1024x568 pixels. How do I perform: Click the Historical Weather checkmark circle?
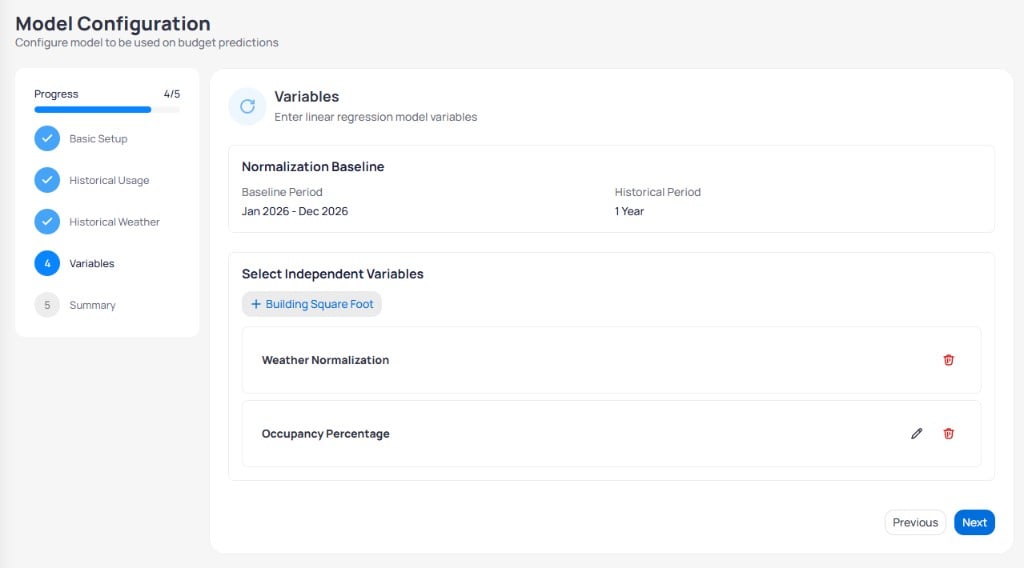[47, 222]
